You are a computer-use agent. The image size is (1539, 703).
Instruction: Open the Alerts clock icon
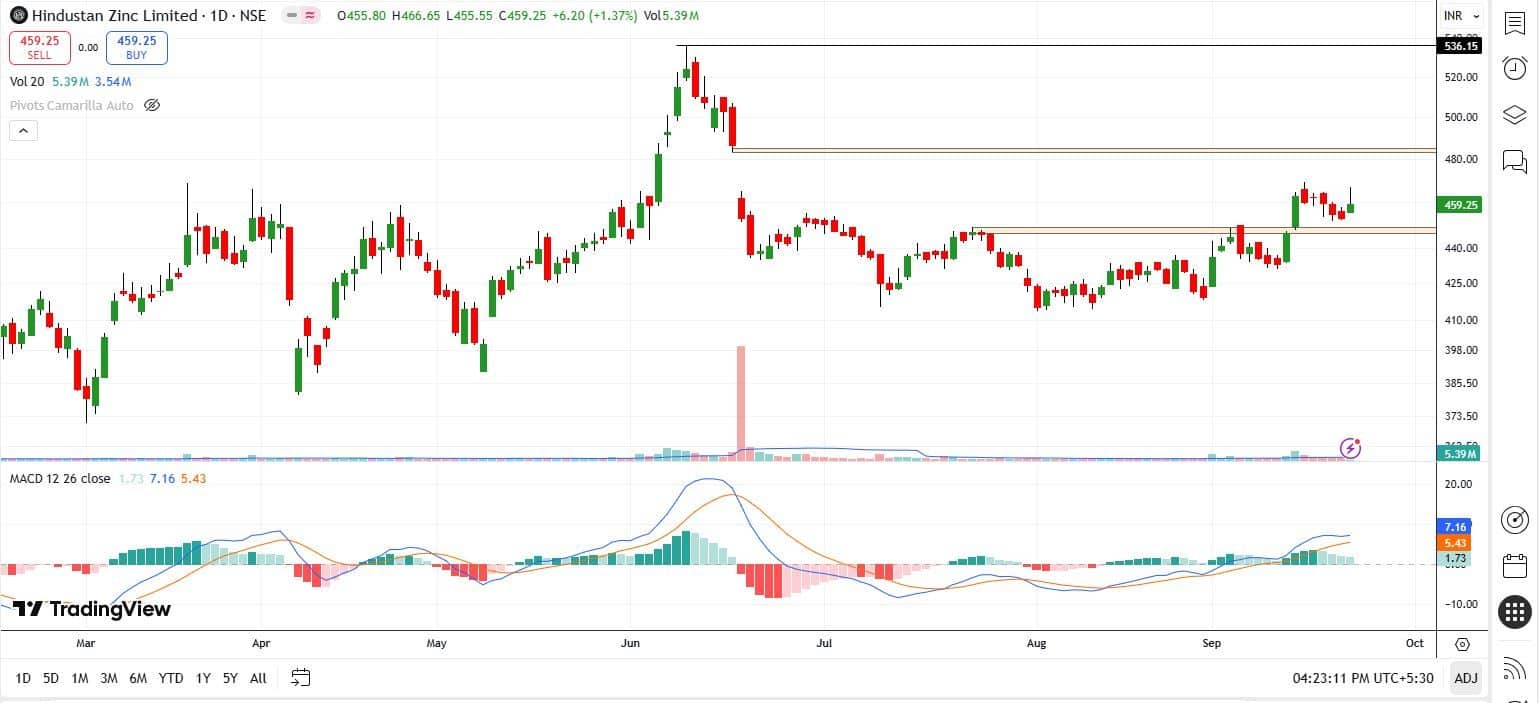(1514, 68)
